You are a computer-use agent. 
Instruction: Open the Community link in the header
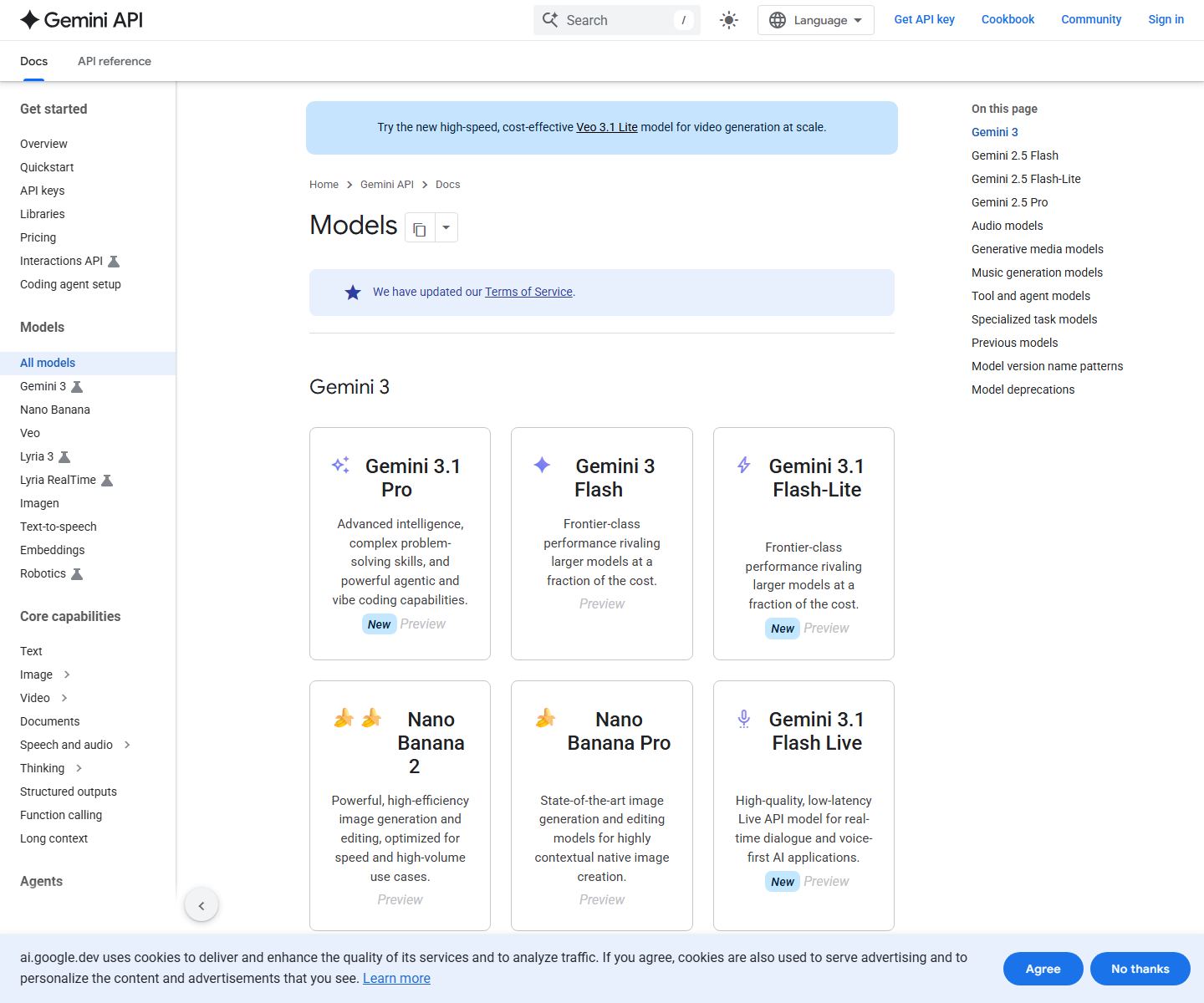tap(1091, 19)
